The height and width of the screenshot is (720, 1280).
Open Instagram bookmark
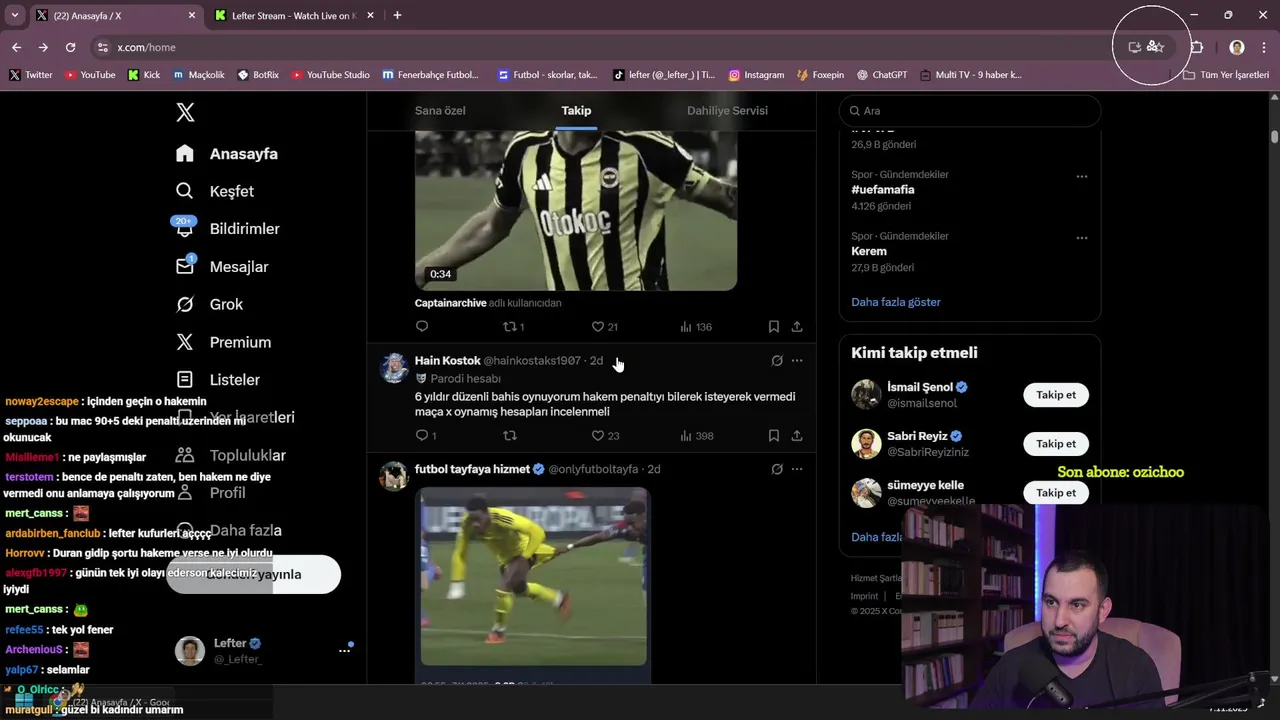tap(756, 75)
